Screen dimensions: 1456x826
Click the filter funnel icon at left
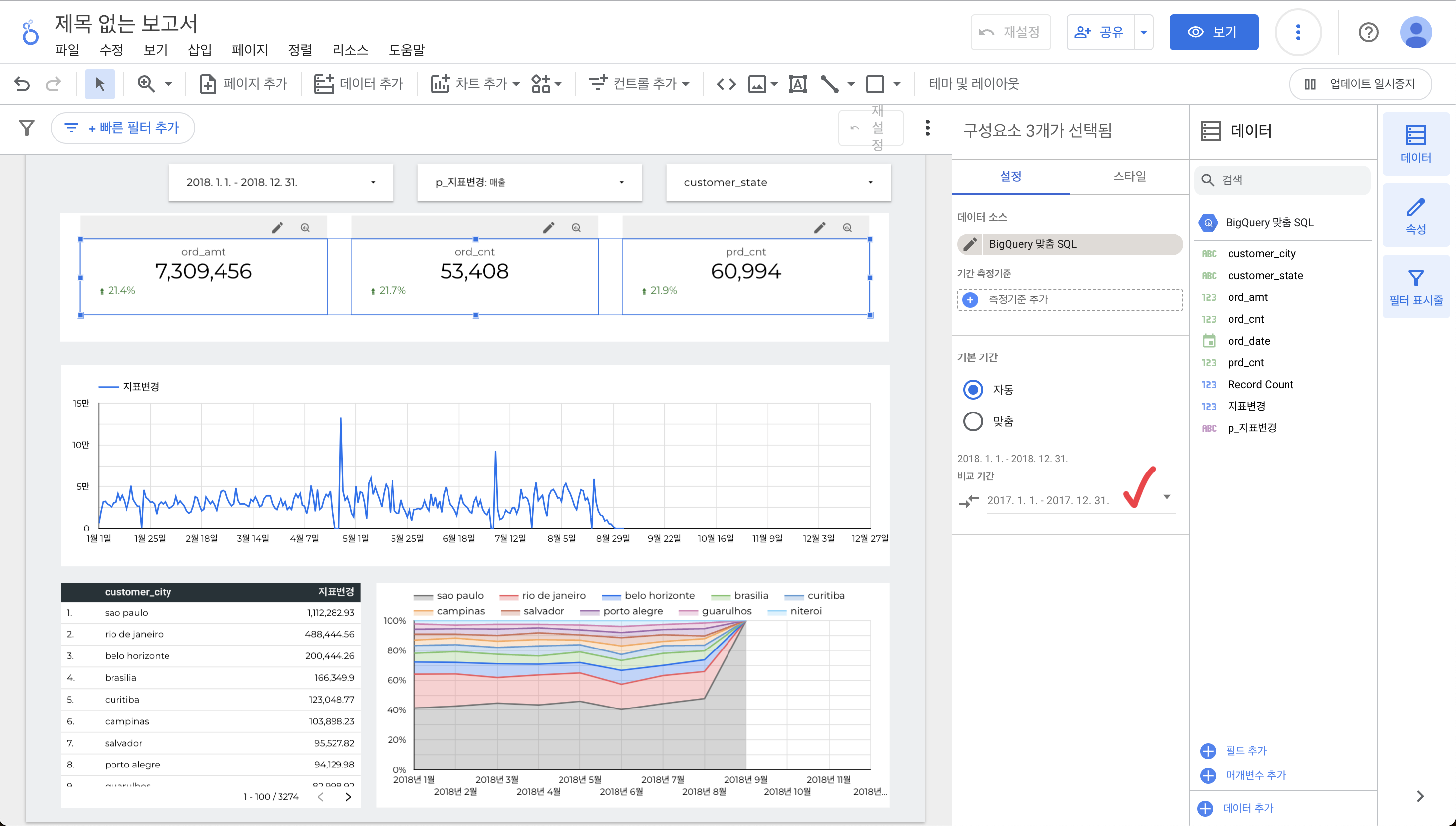point(27,127)
